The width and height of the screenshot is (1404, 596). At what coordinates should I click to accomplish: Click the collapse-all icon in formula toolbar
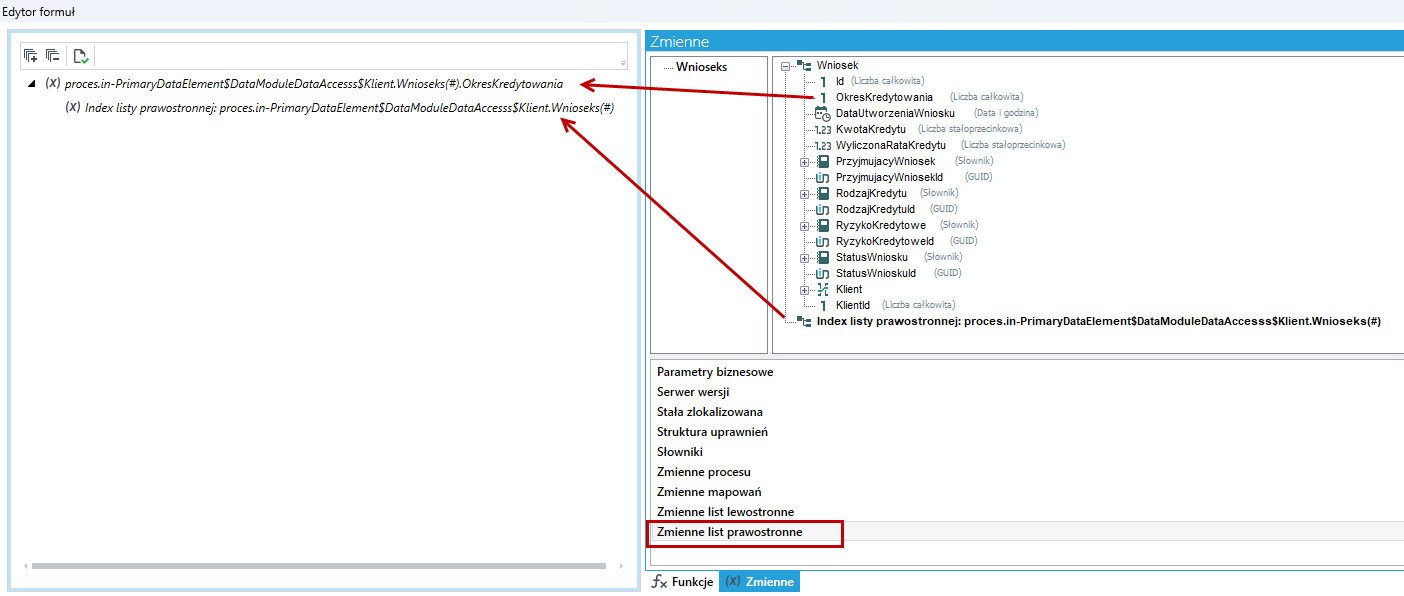click(52, 56)
